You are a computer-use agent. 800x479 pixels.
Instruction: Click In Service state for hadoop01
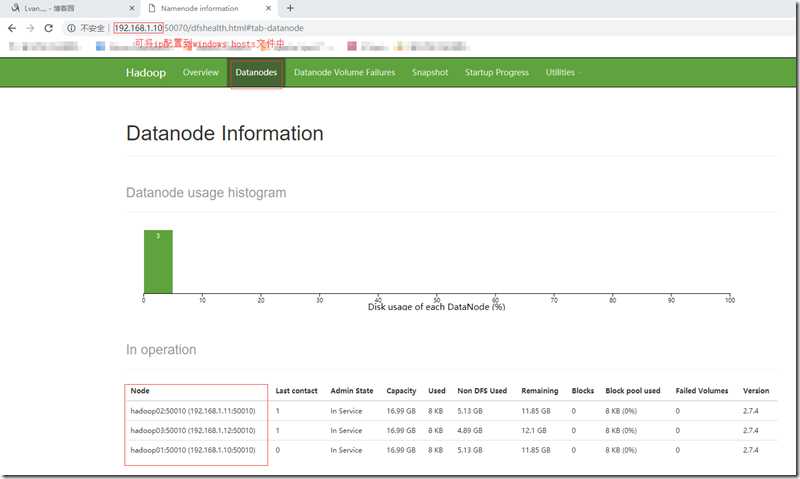346,450
